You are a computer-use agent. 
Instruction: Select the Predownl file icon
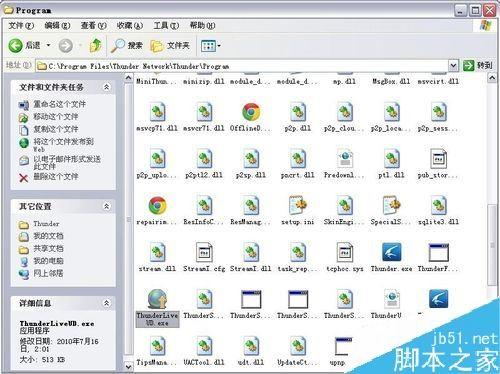pos(344,159)
